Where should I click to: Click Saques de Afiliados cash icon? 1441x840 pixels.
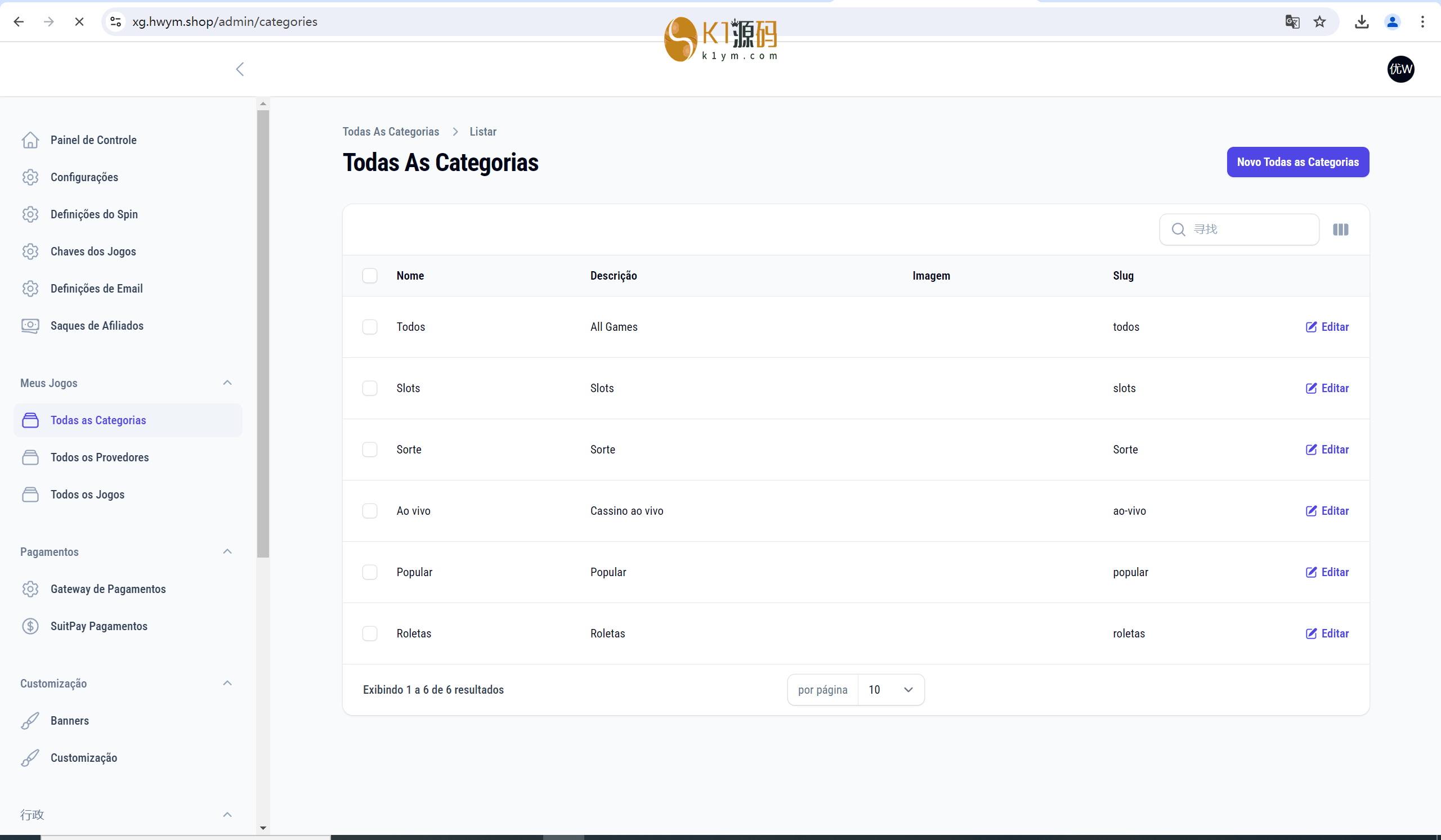pyautogui.click(x=30, y=326)
